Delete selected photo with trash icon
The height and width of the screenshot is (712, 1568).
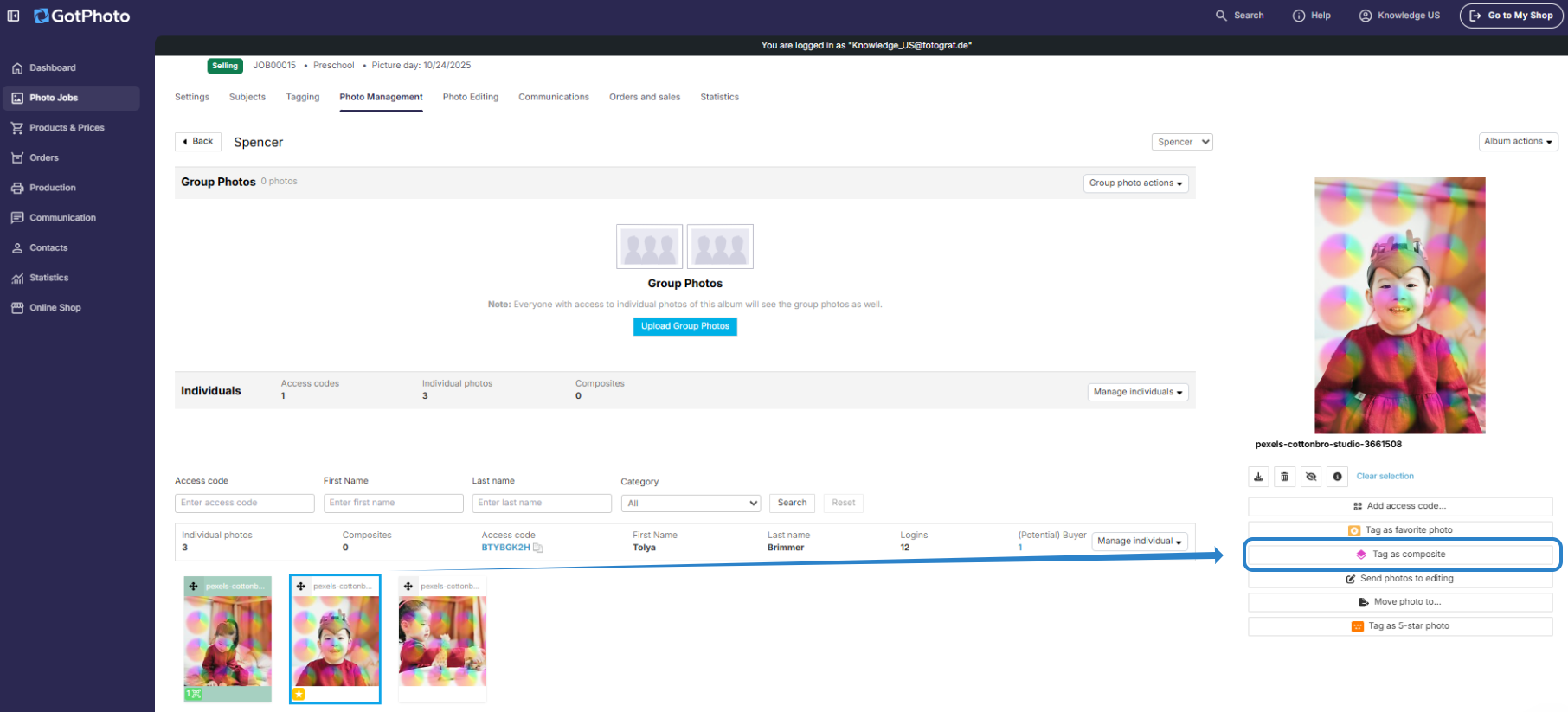coord(1284,477)
